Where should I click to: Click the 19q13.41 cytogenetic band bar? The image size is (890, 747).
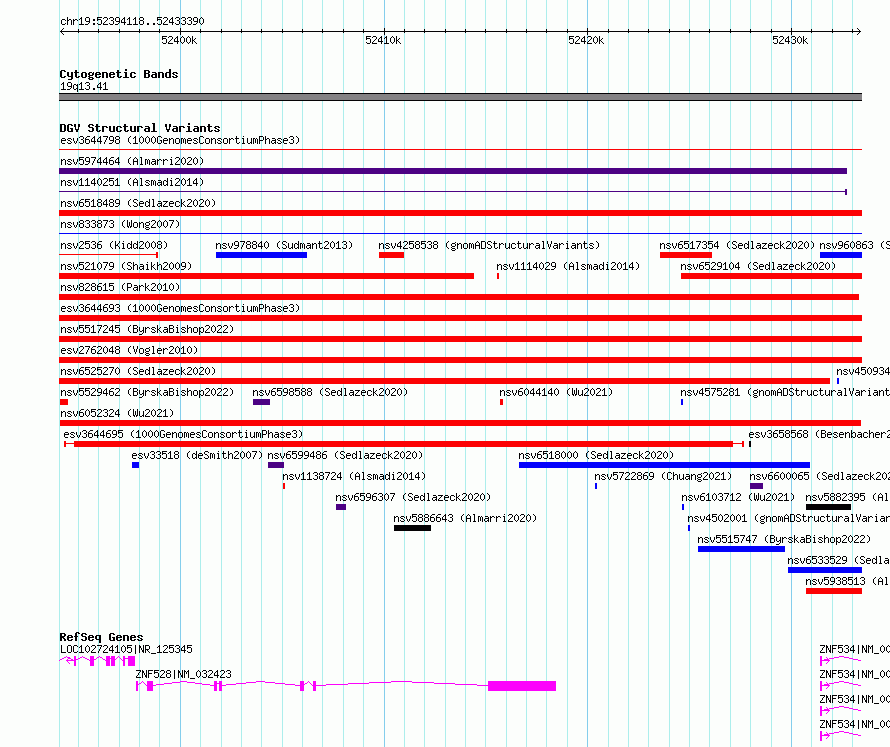click(460, 97)
